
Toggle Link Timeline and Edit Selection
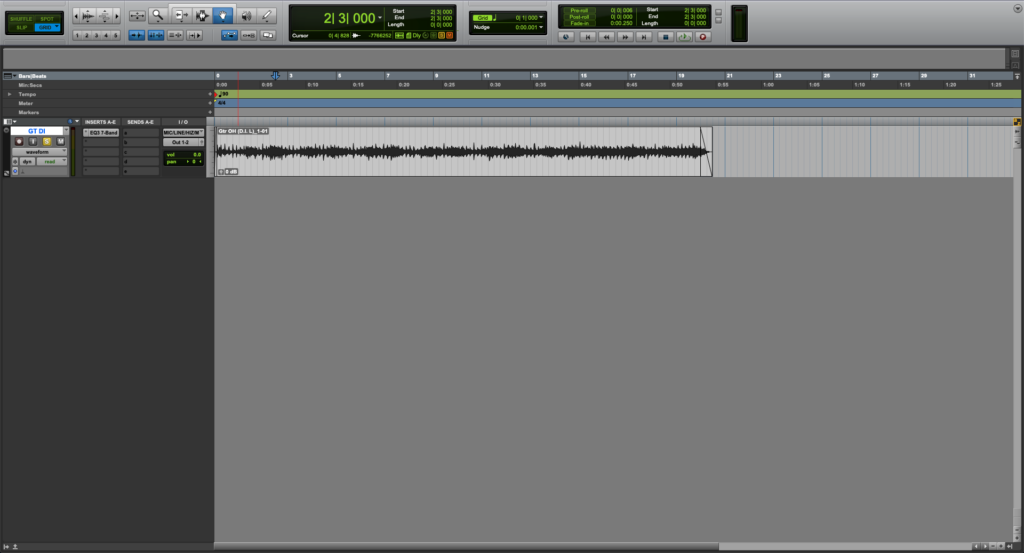155,35
